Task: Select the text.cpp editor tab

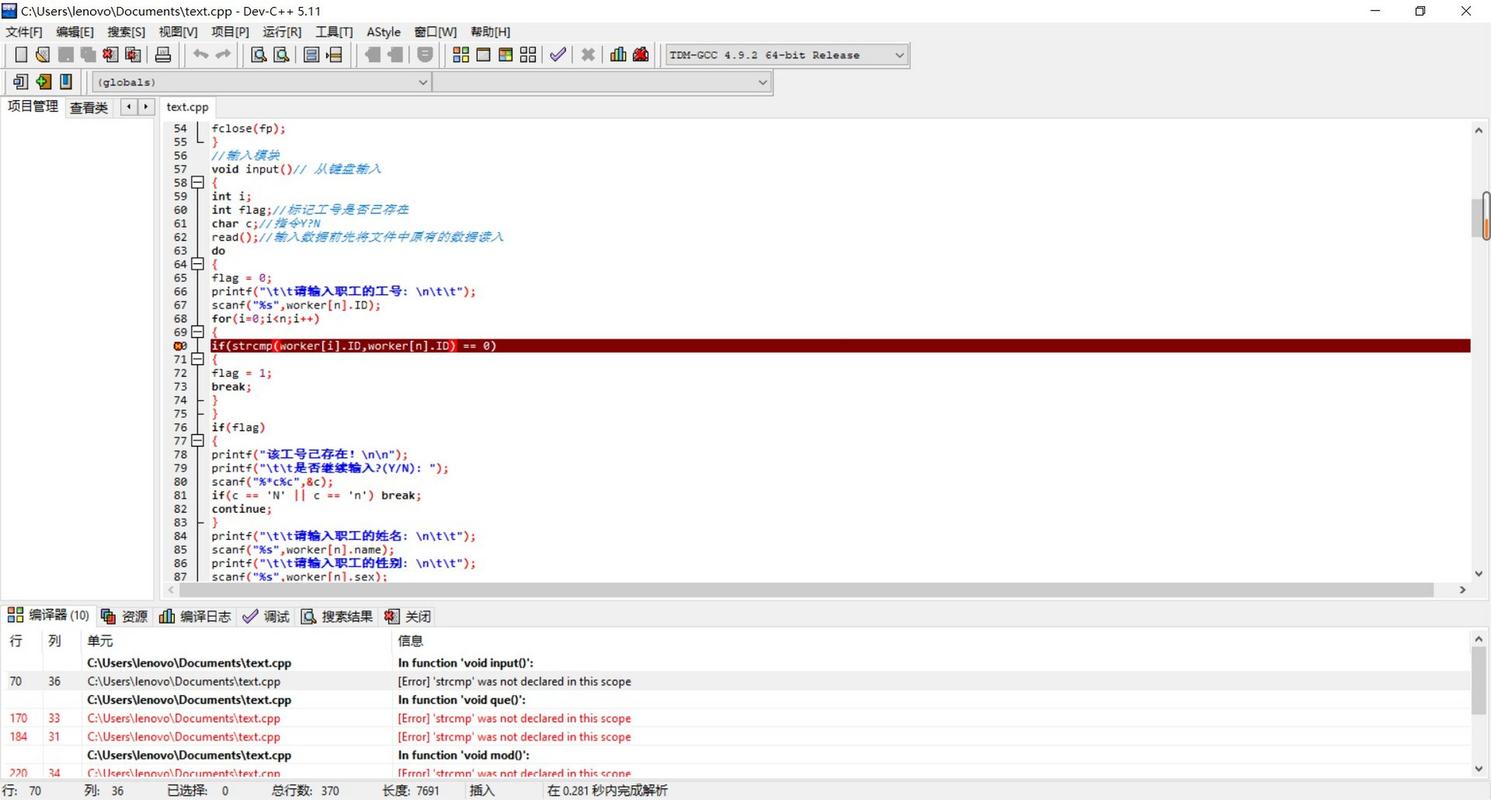Action: [188, 107]
